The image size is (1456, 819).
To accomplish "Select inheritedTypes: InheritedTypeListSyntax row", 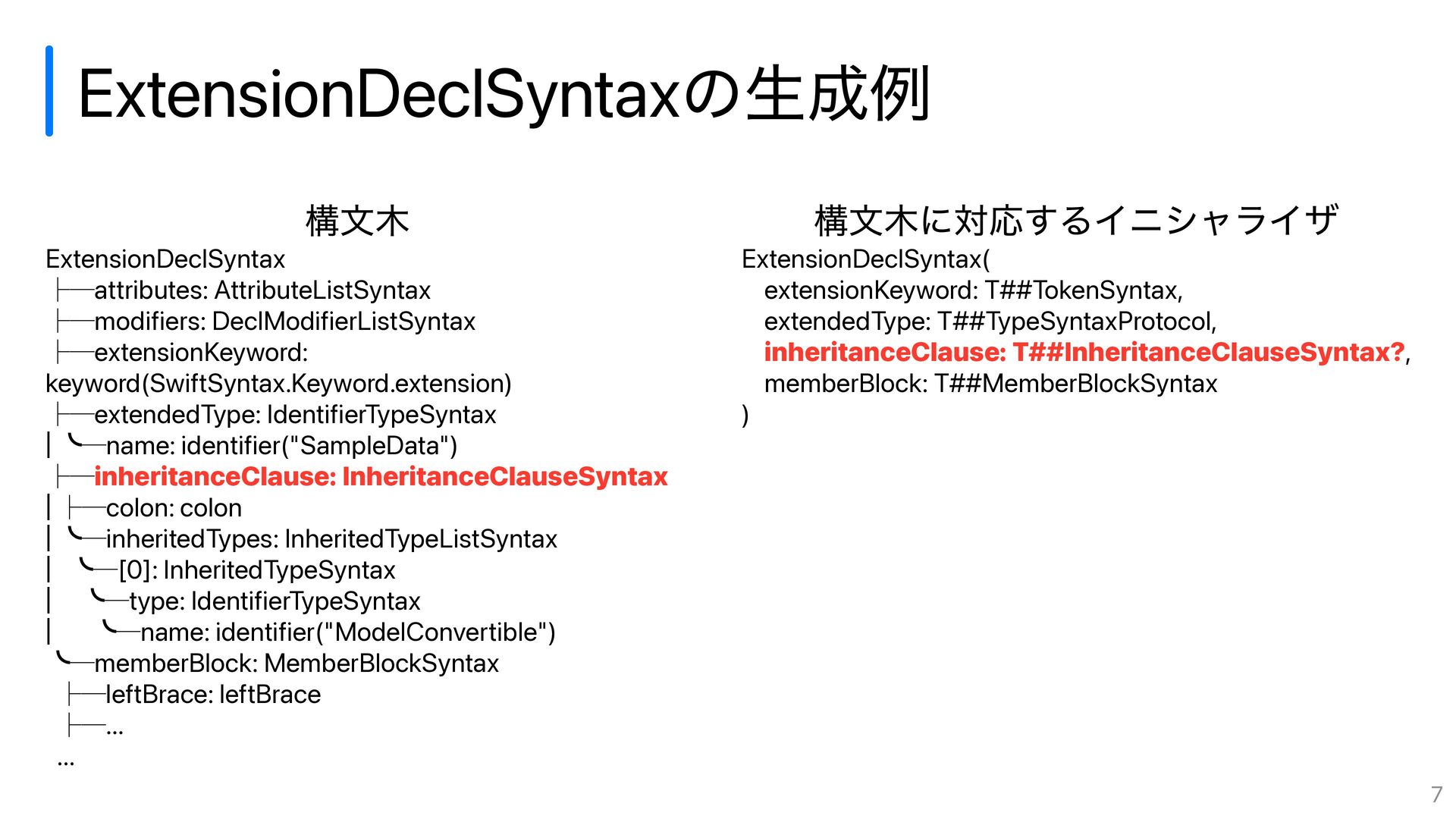I will point(331,539).
